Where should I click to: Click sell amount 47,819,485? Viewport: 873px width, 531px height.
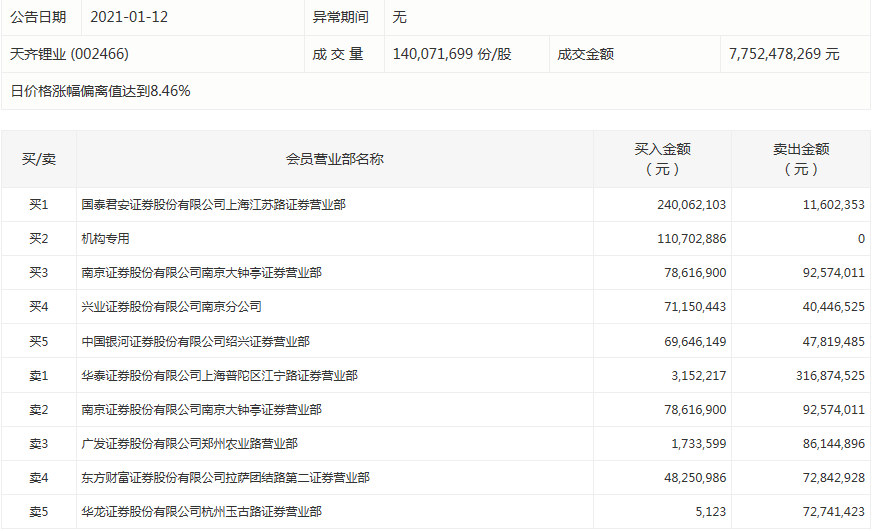pyautogui.click(x=833, y=341)
